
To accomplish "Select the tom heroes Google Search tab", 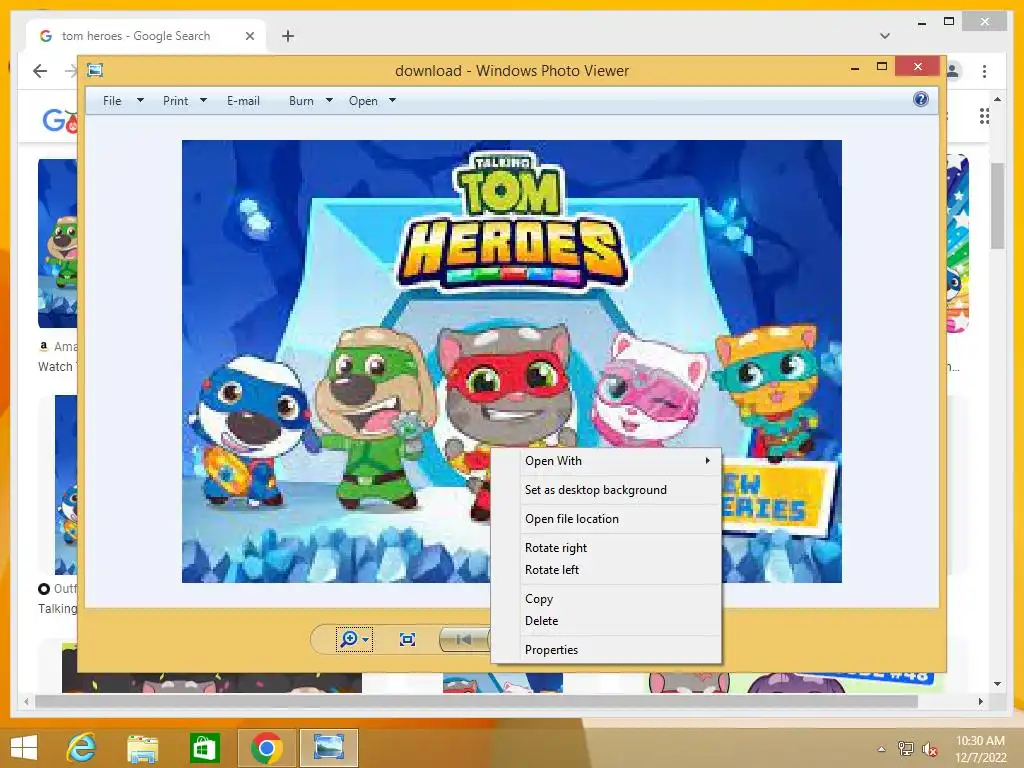I will coord(146,36).
